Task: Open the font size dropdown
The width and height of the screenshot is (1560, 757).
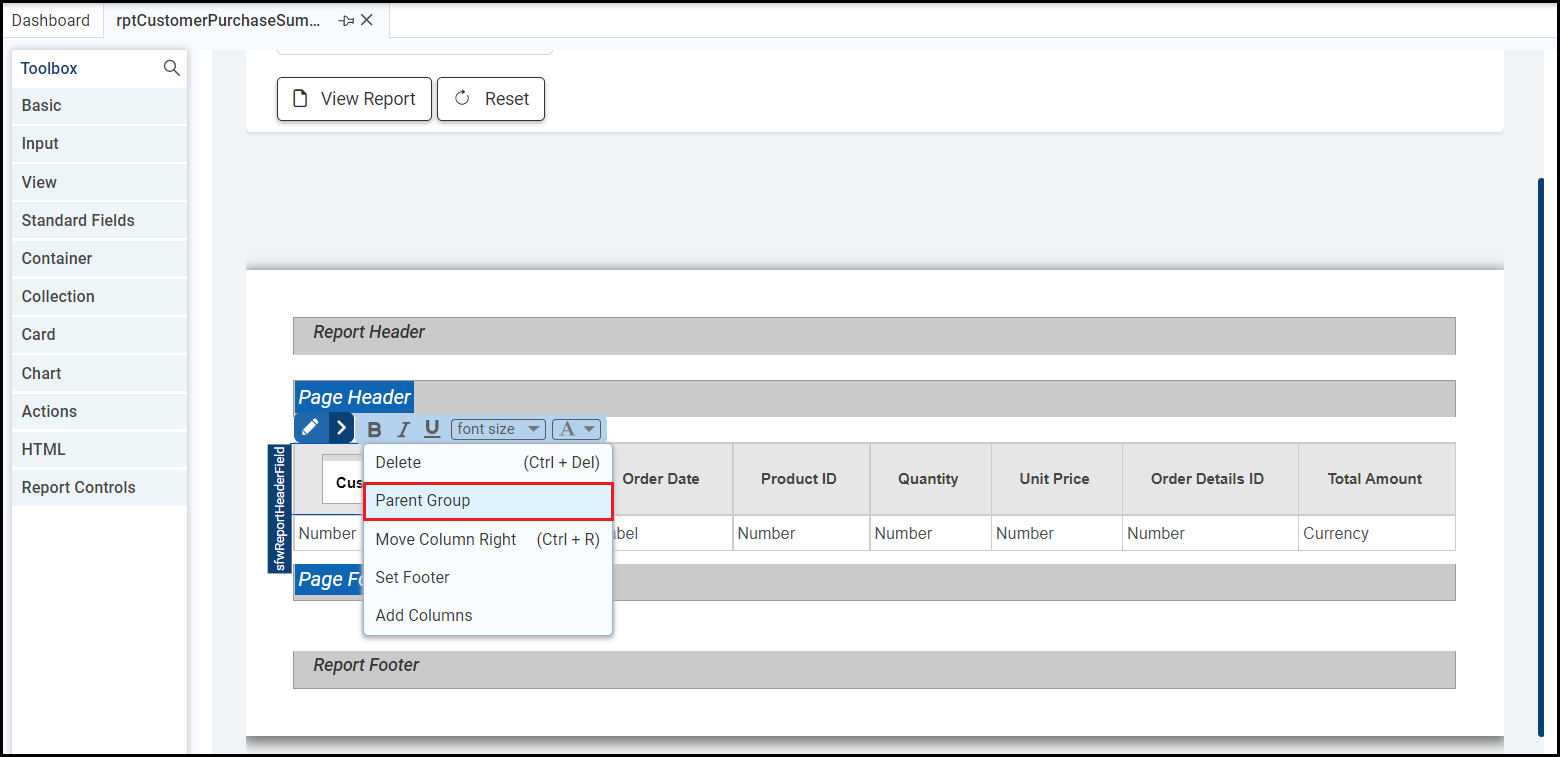Action: coord(498,429)
